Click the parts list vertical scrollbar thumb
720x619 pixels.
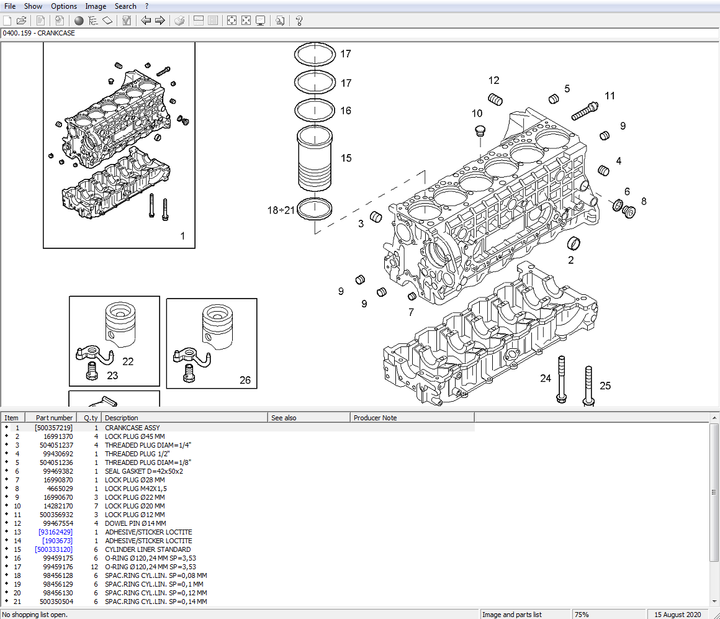[x=714, y=492]
